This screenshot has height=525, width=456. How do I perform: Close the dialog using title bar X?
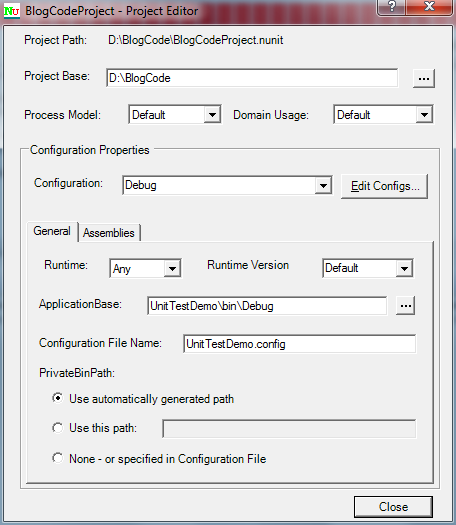[429, 7]
